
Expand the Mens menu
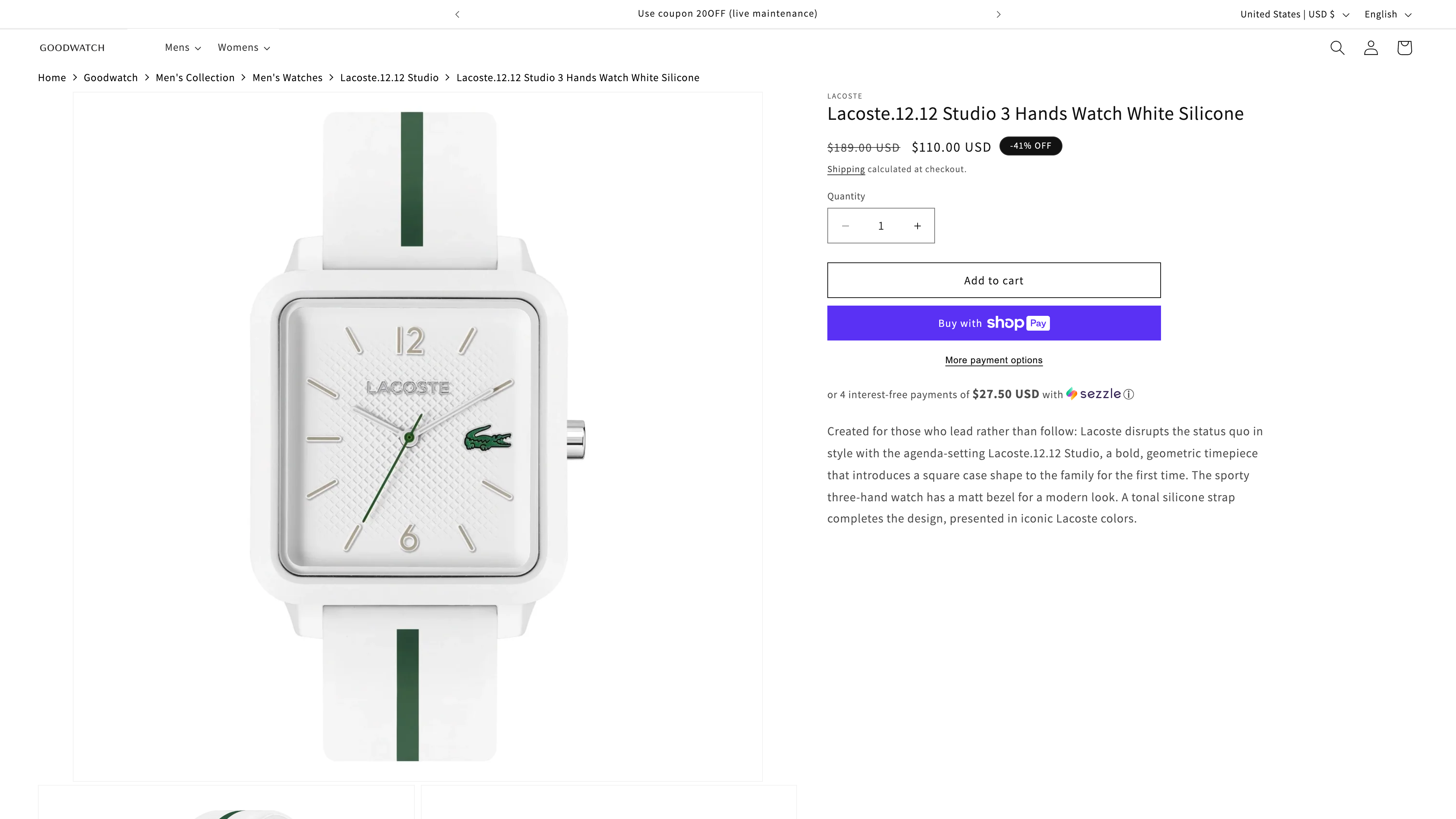coord(182,47)
